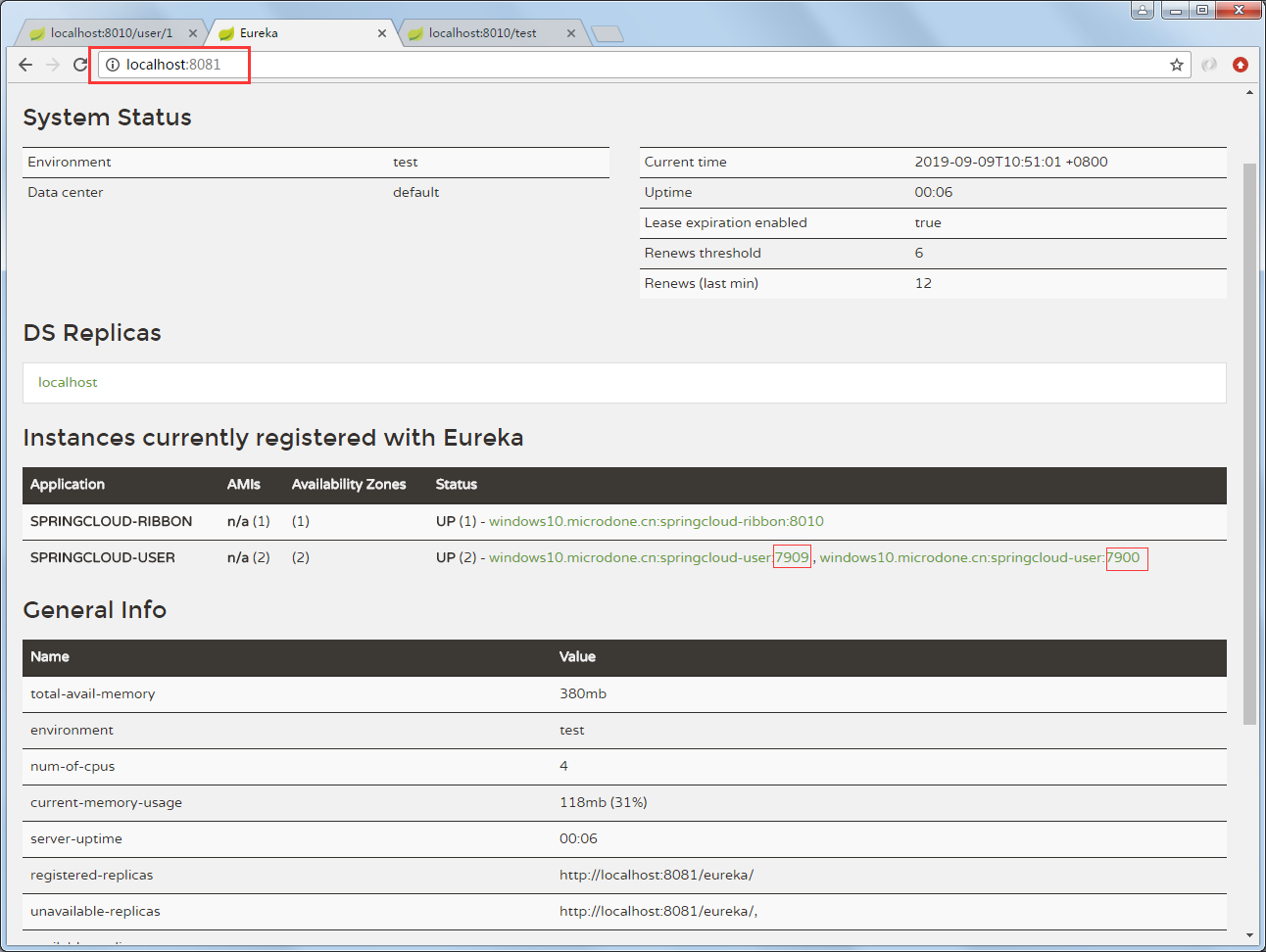Open the red extension icon in toolbar
Screen dimensions: 1266x952
click(x=1241, y=65)
